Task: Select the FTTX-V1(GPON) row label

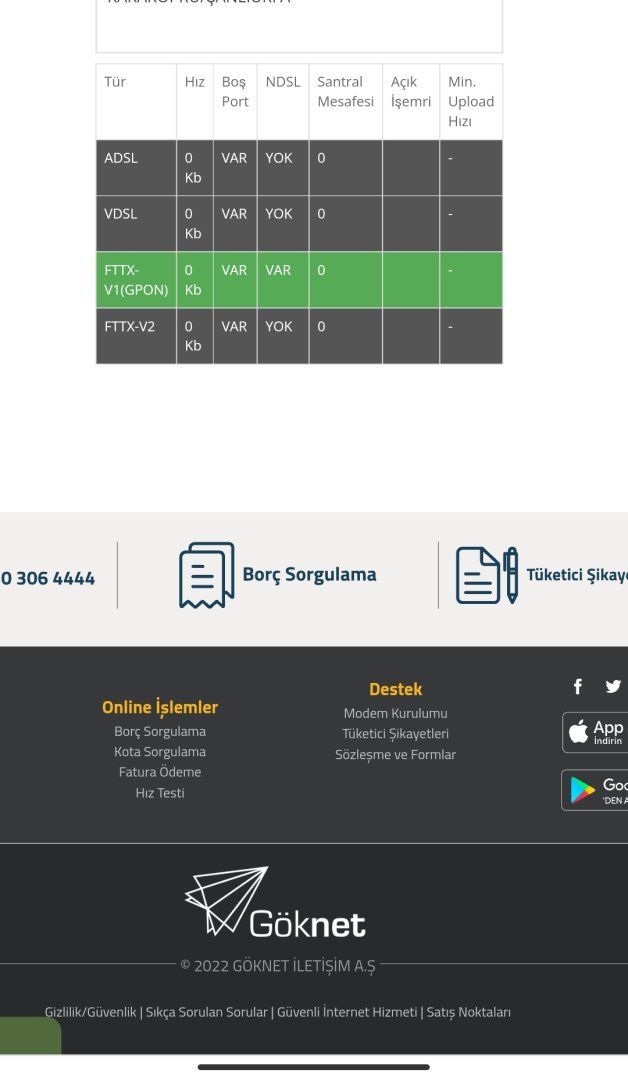Action: 136,280
